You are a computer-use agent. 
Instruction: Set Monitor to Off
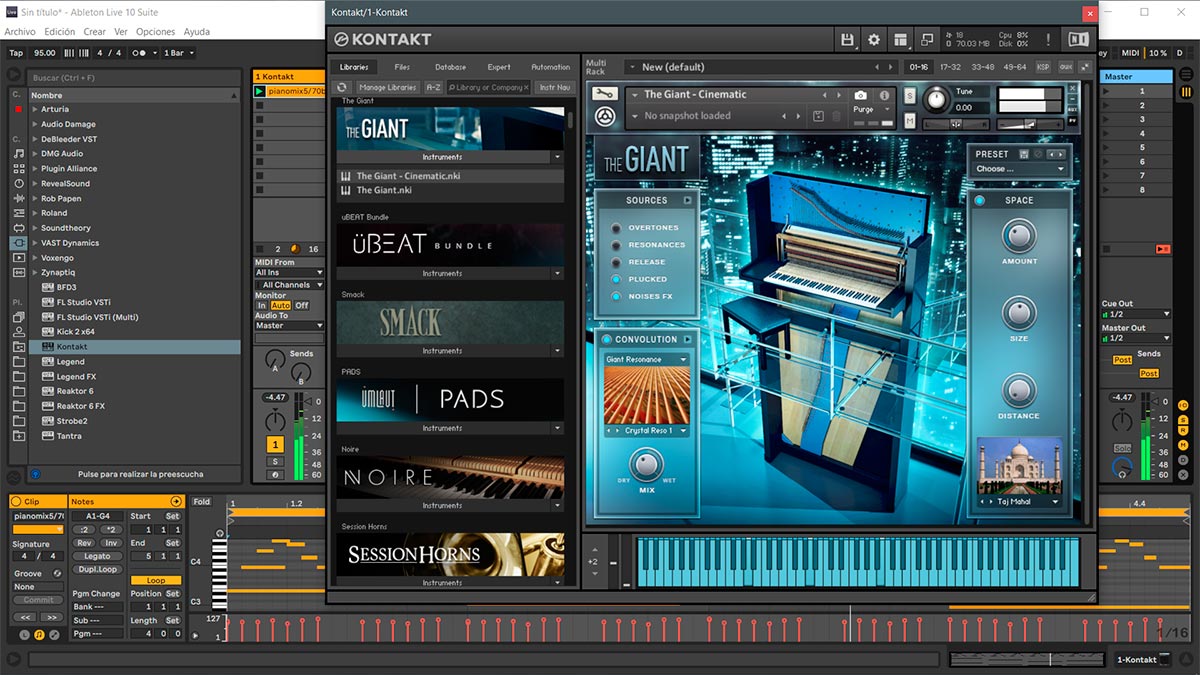tap(301, 306)
